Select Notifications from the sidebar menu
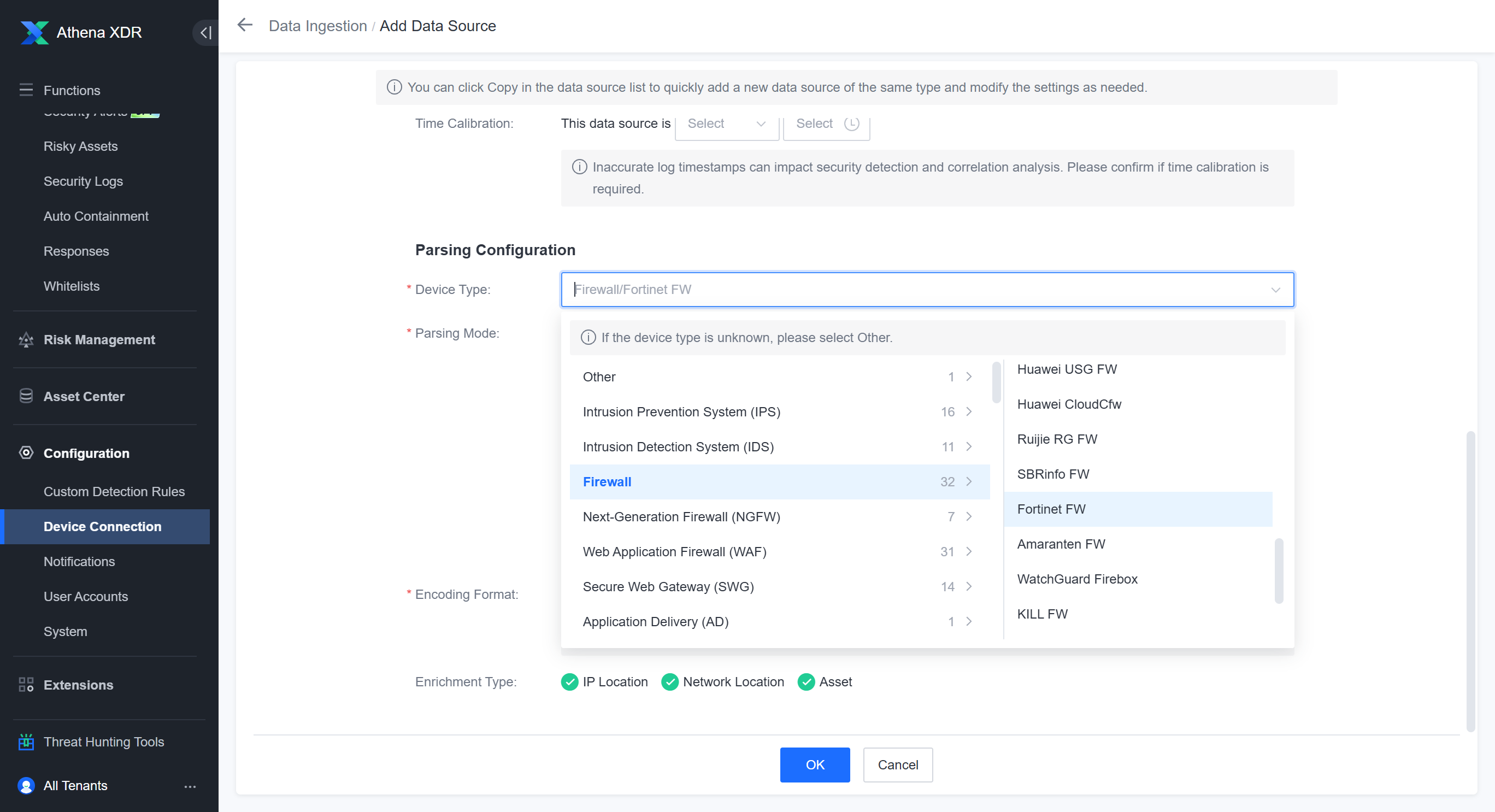Image resolution: width=1495 pixels, height=812 pixels. (x=79, y=561)
